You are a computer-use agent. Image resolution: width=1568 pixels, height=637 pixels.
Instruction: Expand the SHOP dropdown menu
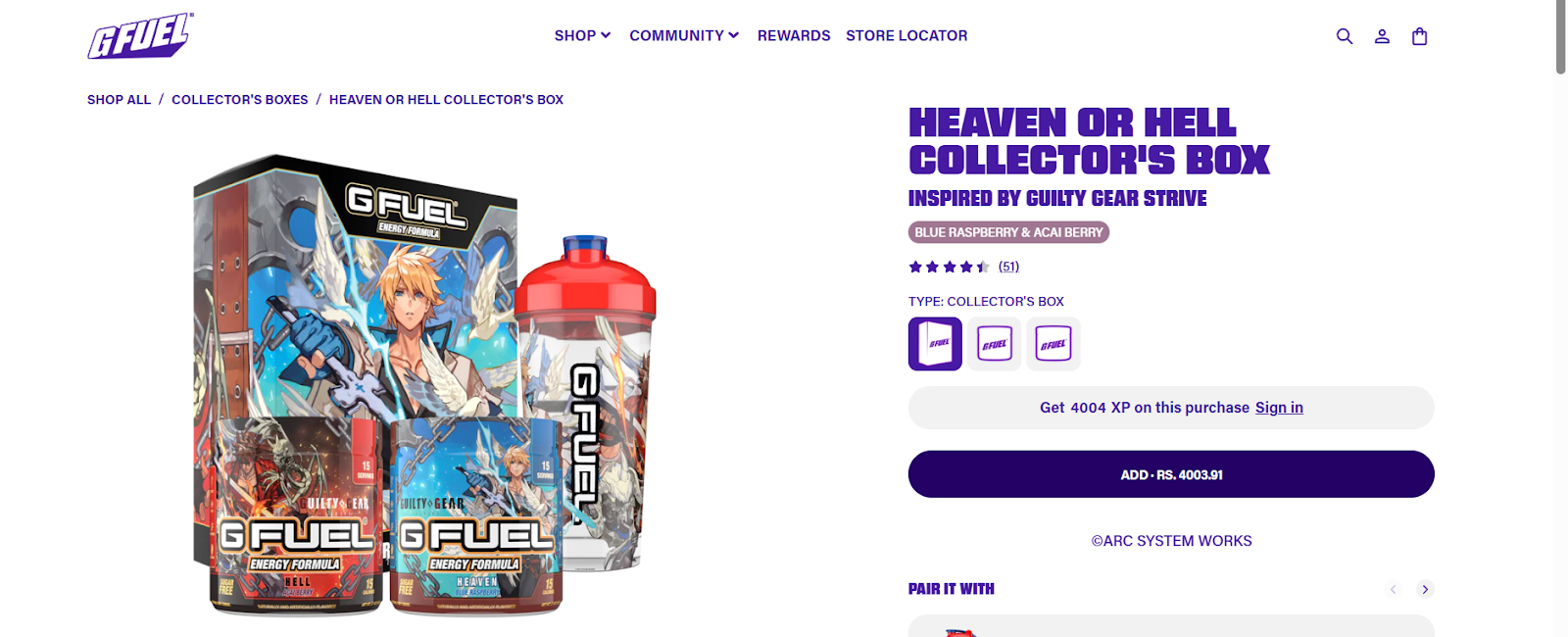click(582, 35)
